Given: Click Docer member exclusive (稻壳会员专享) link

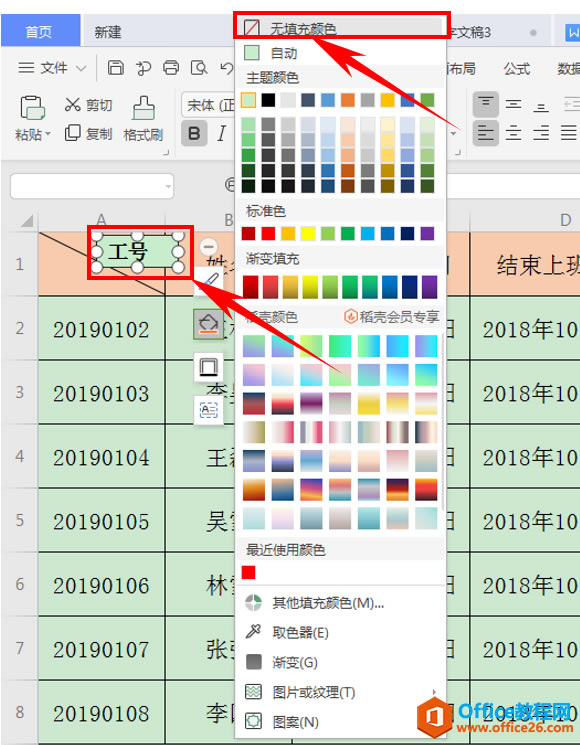Looking at the screenshot, I should point(391,316).
